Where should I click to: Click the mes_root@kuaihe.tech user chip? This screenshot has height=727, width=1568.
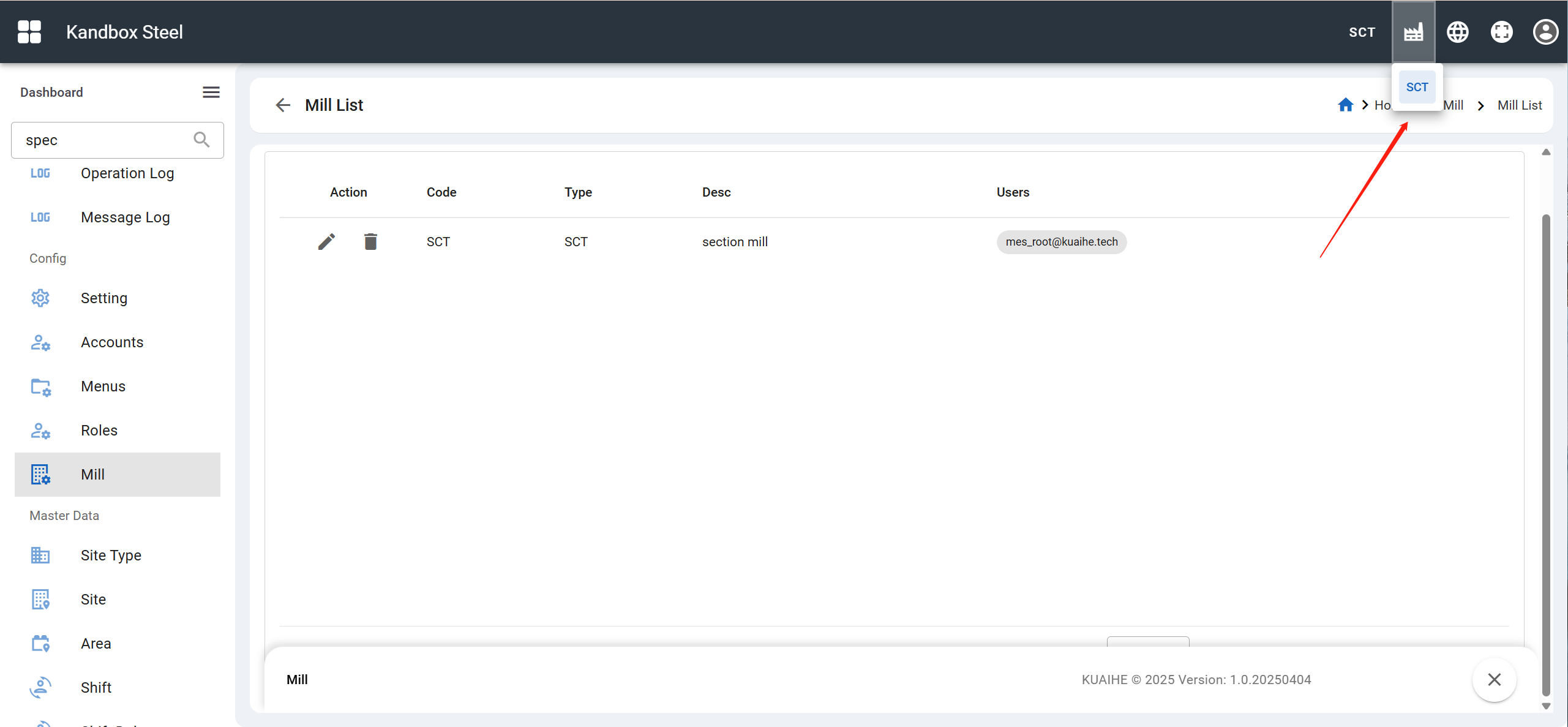pyautogui.click(x=1061, y=241)
